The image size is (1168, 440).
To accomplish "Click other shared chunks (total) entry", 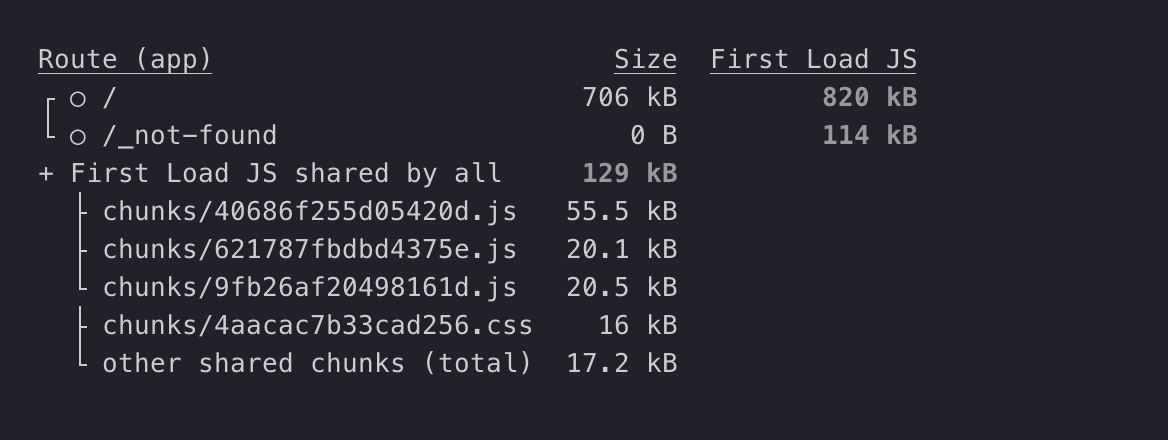I will pyautogui.click(x=318, y=364).
